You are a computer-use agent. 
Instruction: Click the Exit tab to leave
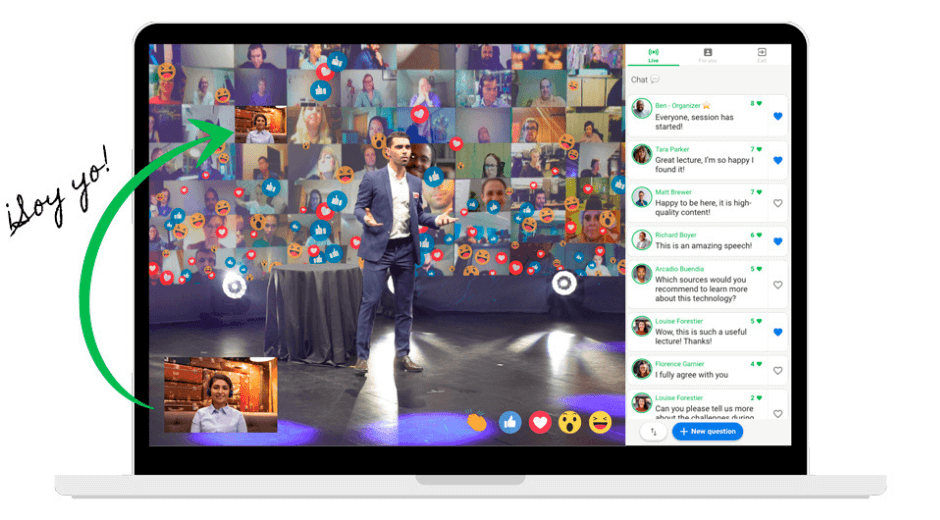pos(761,55)
